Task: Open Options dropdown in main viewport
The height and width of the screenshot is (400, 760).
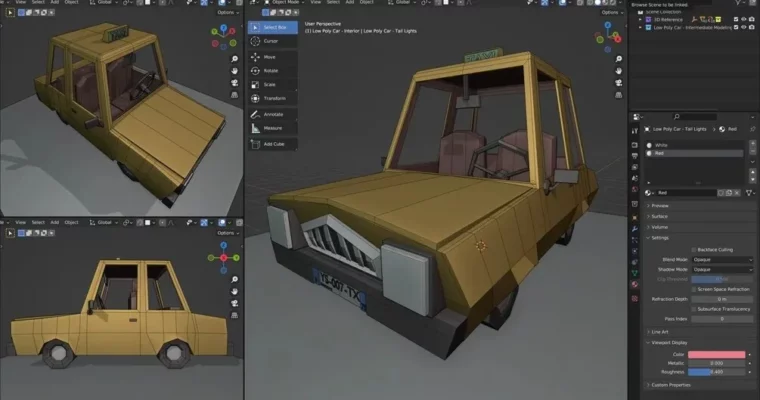Action: click(x=612, y=13)
